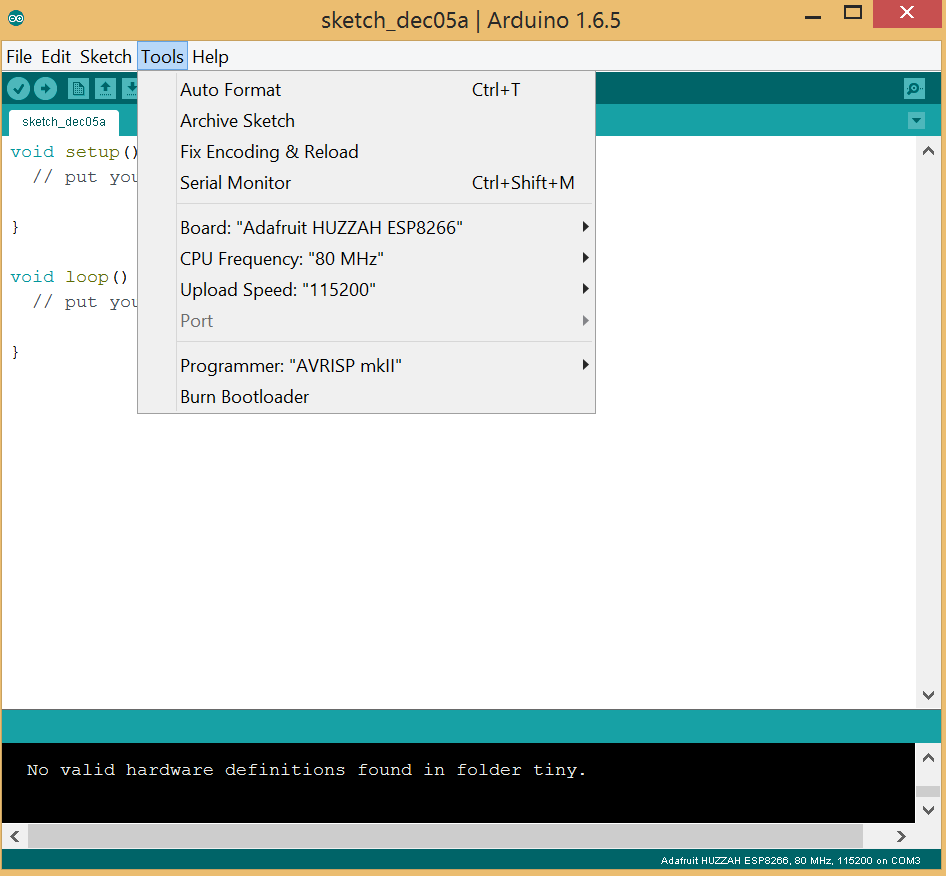Save the sketch with the Save icon
Screen dimensions: 946x876
tap(132, 88)
